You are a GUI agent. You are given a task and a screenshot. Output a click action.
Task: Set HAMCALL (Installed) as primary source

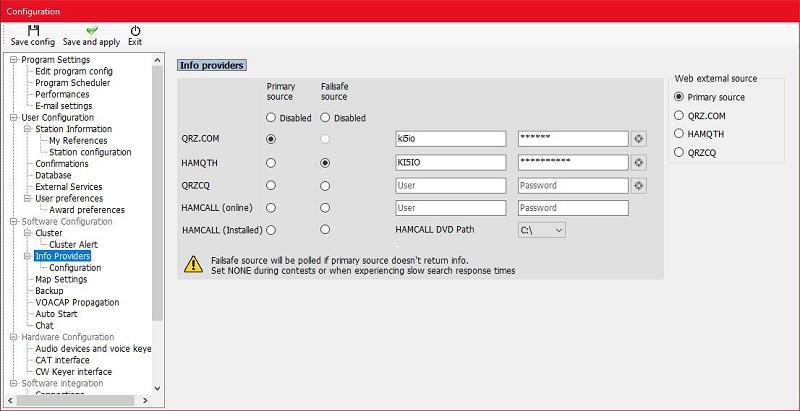click(x=271, y=230)
